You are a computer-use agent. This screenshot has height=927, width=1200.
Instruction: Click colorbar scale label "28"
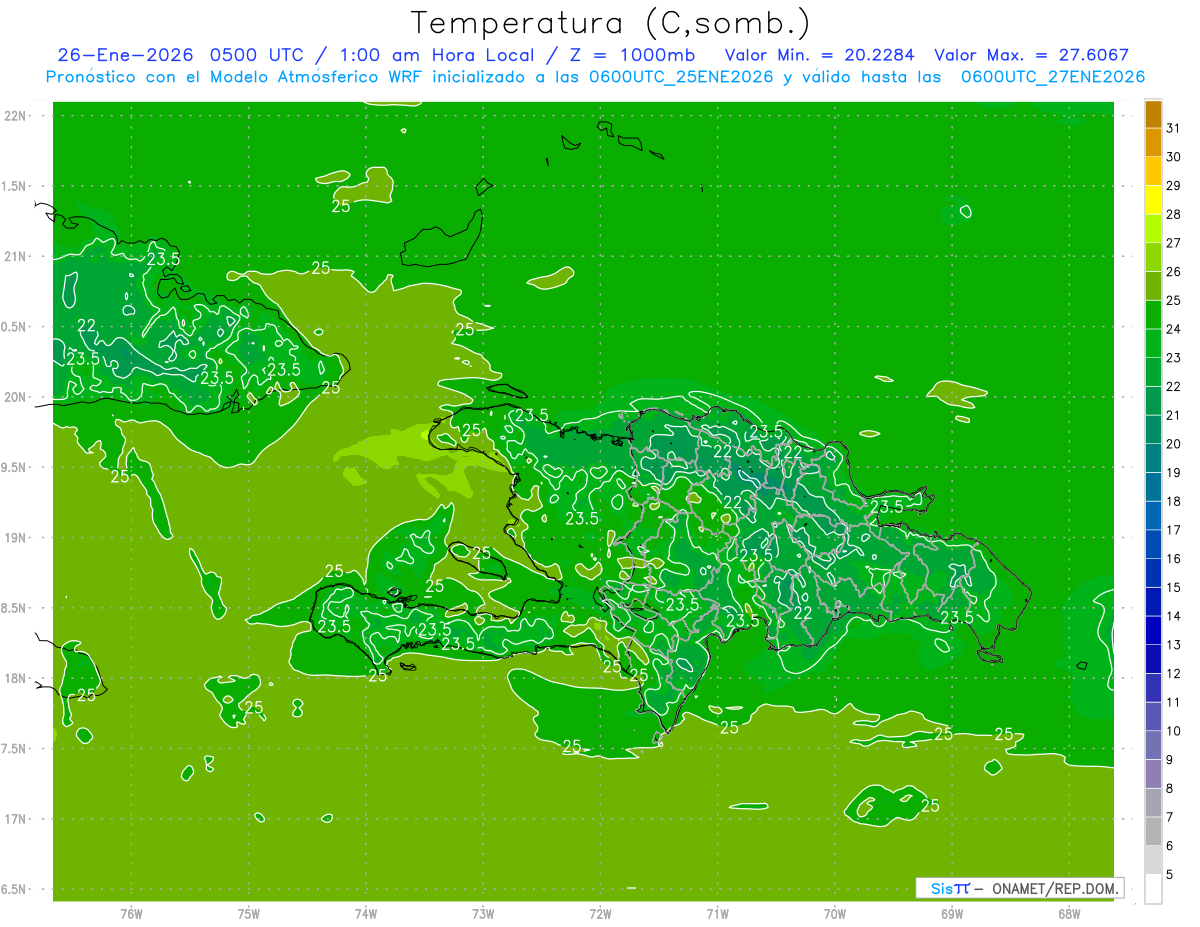pyautogui.click(x=1174, y=214)
